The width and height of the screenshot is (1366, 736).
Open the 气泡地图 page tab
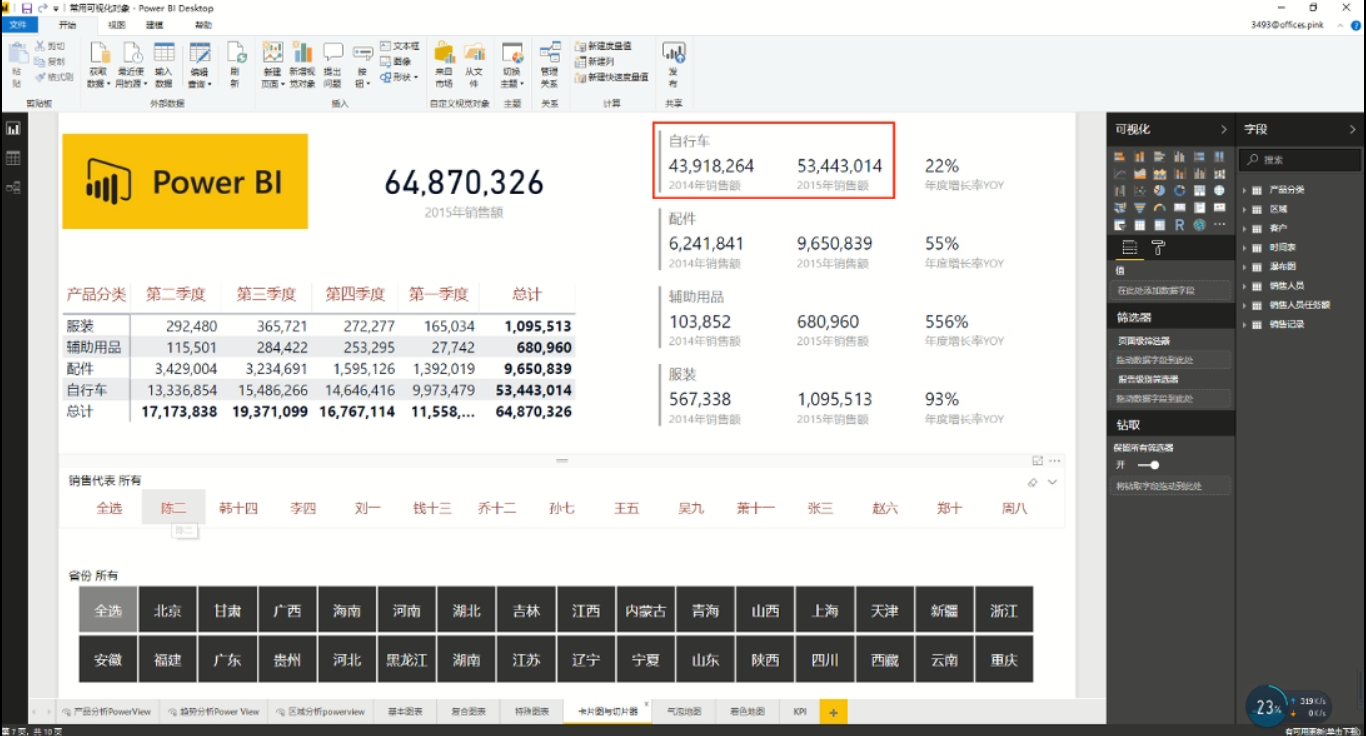[x=683, y=712]
